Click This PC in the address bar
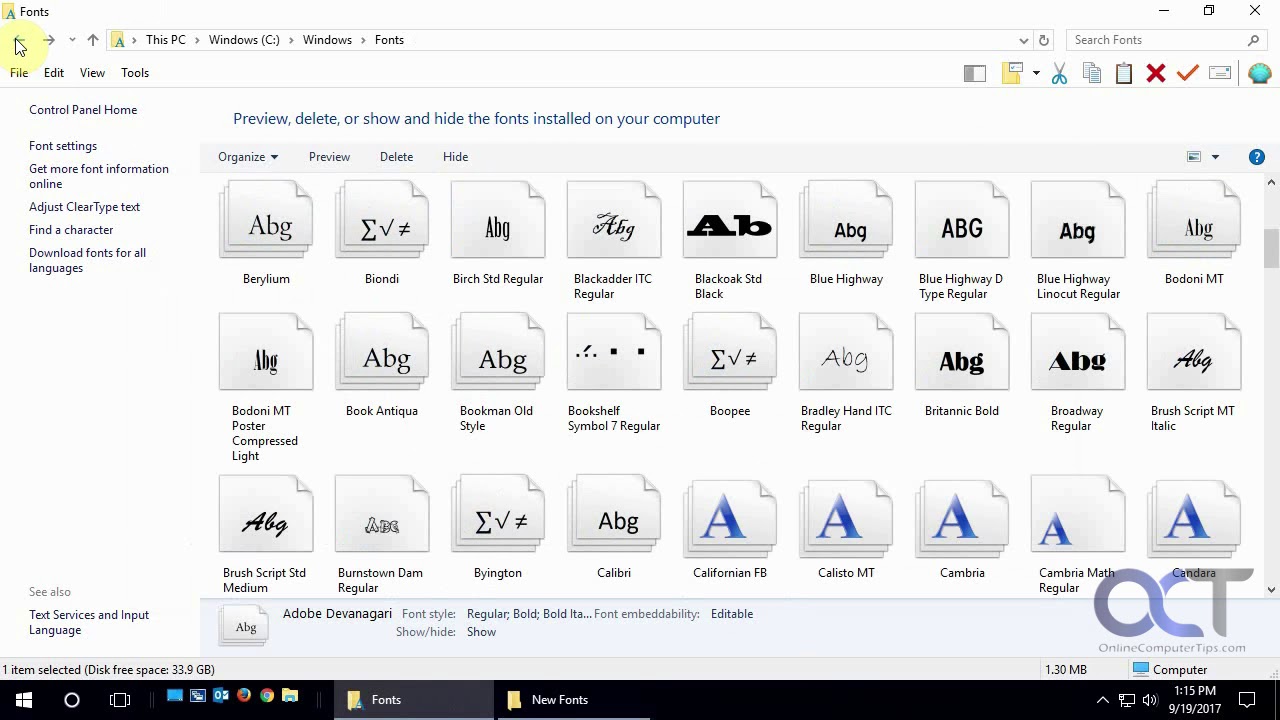1280x720 pixels. 166,40
